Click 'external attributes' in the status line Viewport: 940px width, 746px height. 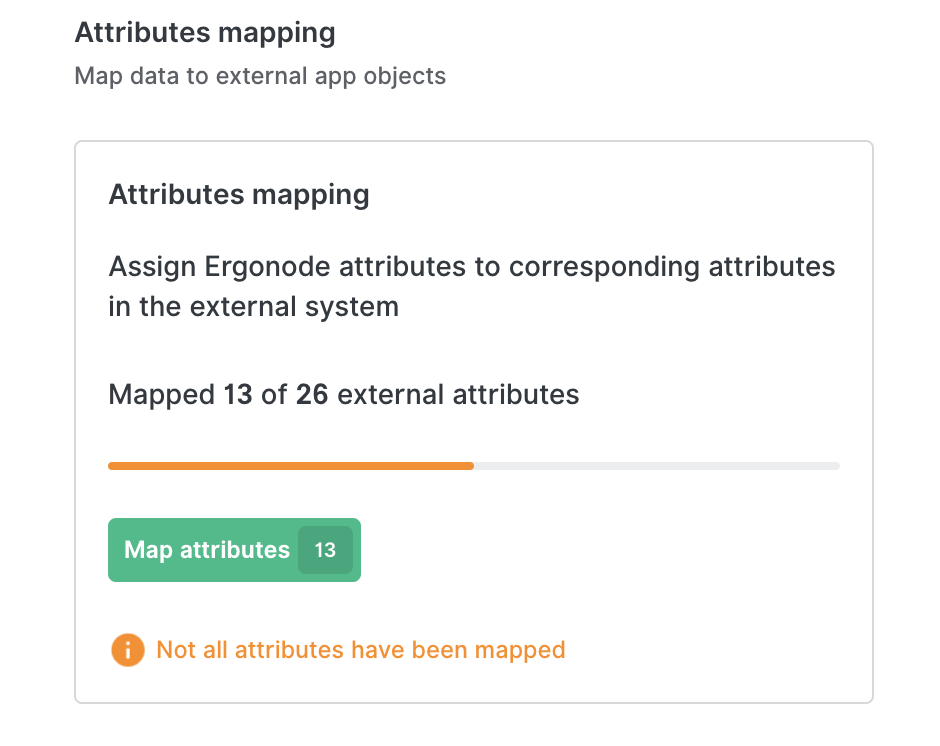tap(458, 395)
